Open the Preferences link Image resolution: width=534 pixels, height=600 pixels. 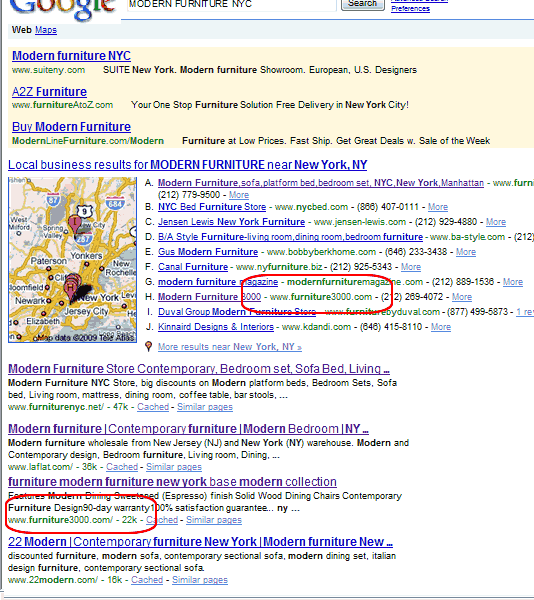(x=410, y=8)
